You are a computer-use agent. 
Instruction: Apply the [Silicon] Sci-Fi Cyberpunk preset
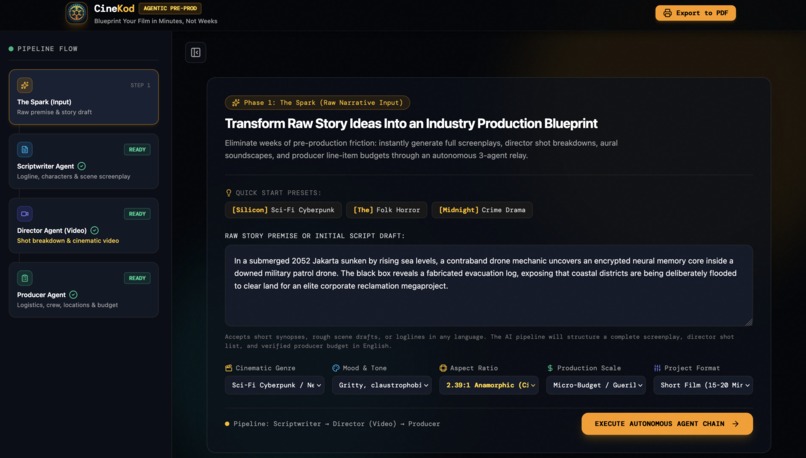[x=283, y=210]
